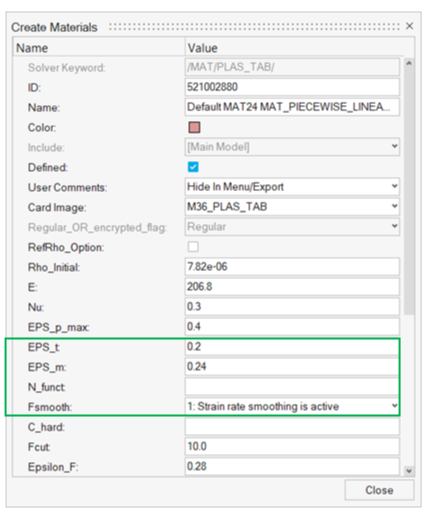
Task: Enable the RefRho_Option checkbox
Action: (193, 247)
